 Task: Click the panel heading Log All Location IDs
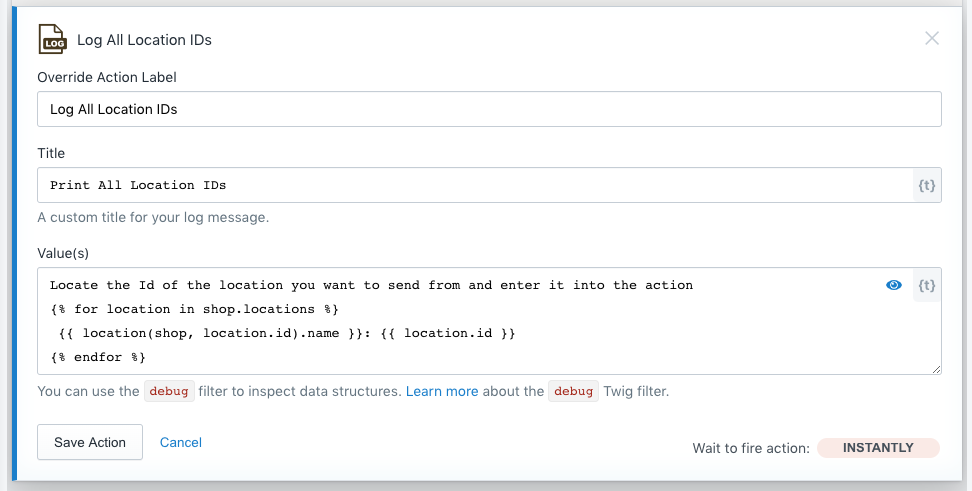click(144, 40)
